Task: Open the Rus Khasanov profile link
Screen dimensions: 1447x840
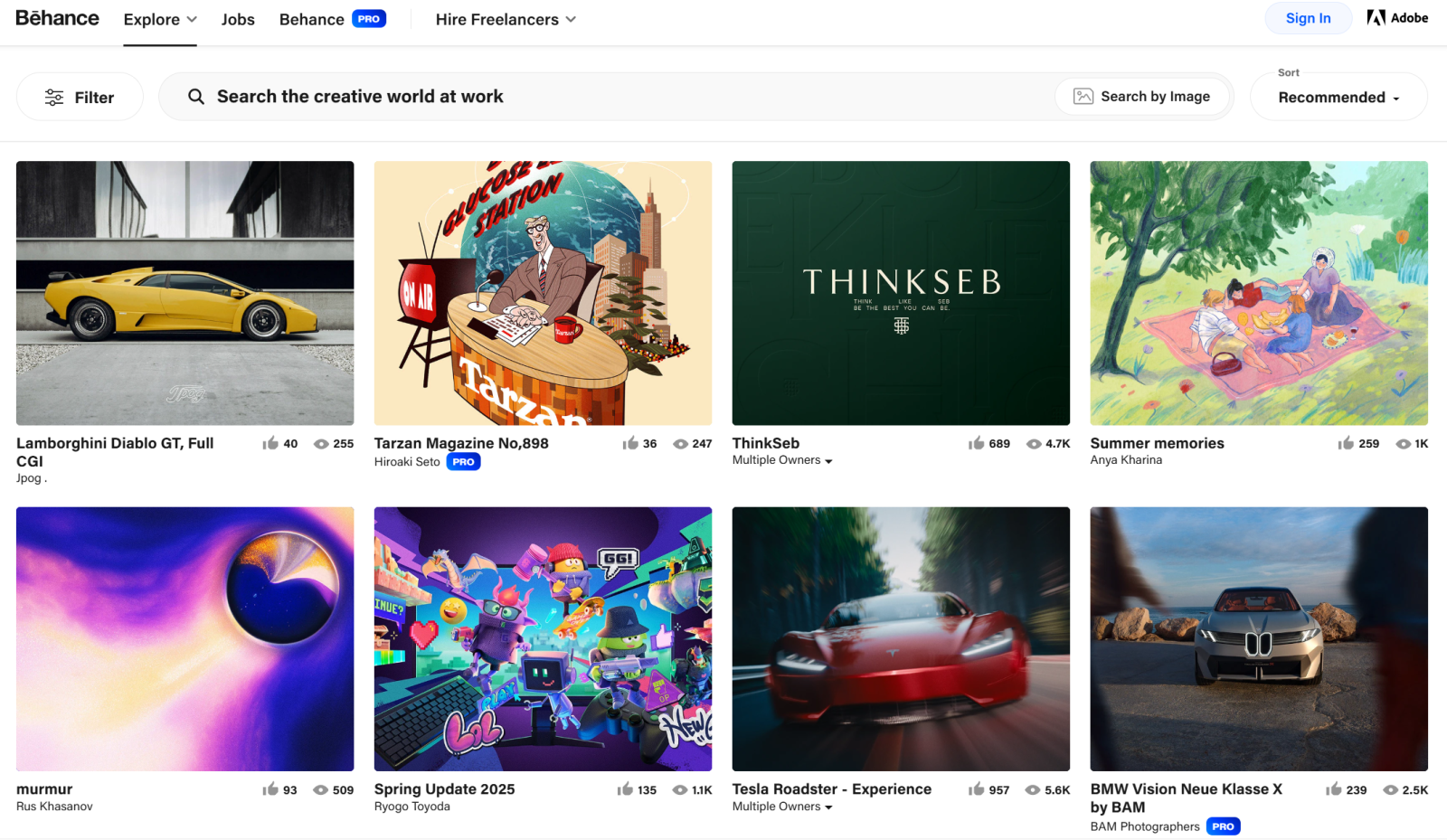Action: (54, 807)
